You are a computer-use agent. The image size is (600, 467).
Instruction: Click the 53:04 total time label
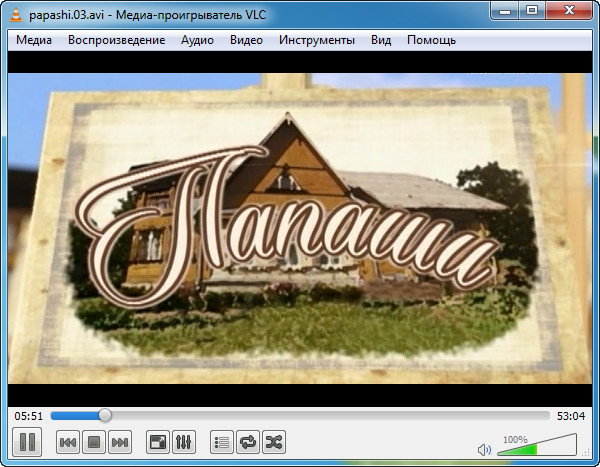(571, 415)
